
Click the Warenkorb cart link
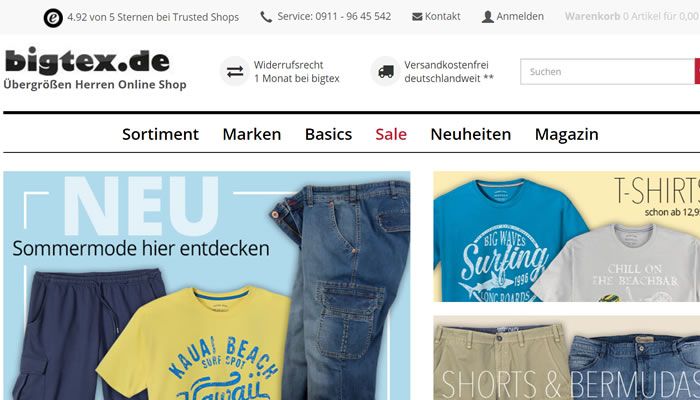tap(632, 17)
